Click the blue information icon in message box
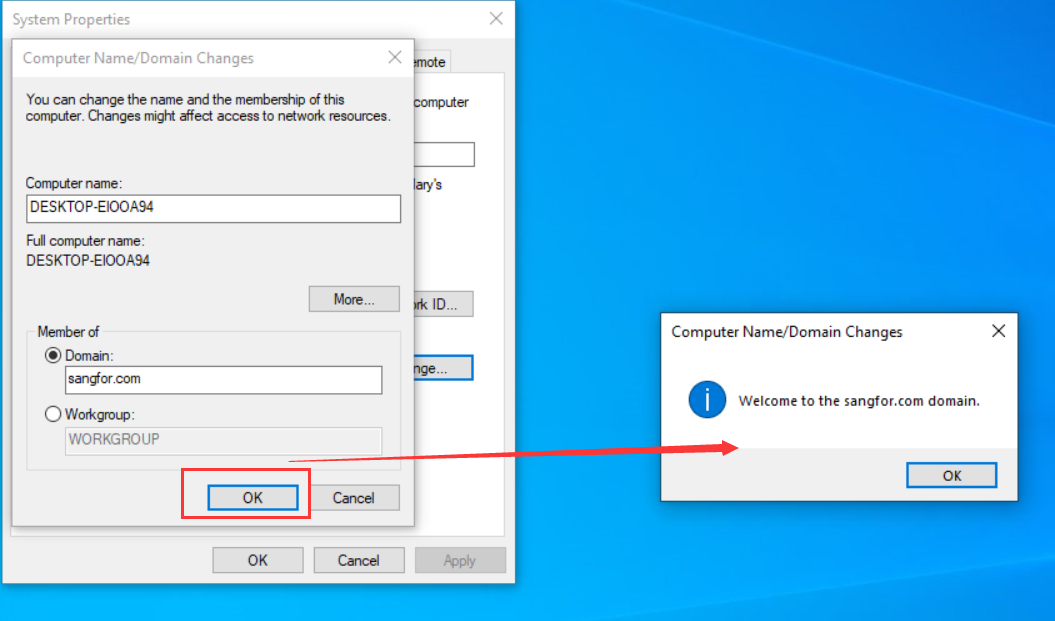The image size is (1055, 621). click(707, 400)
